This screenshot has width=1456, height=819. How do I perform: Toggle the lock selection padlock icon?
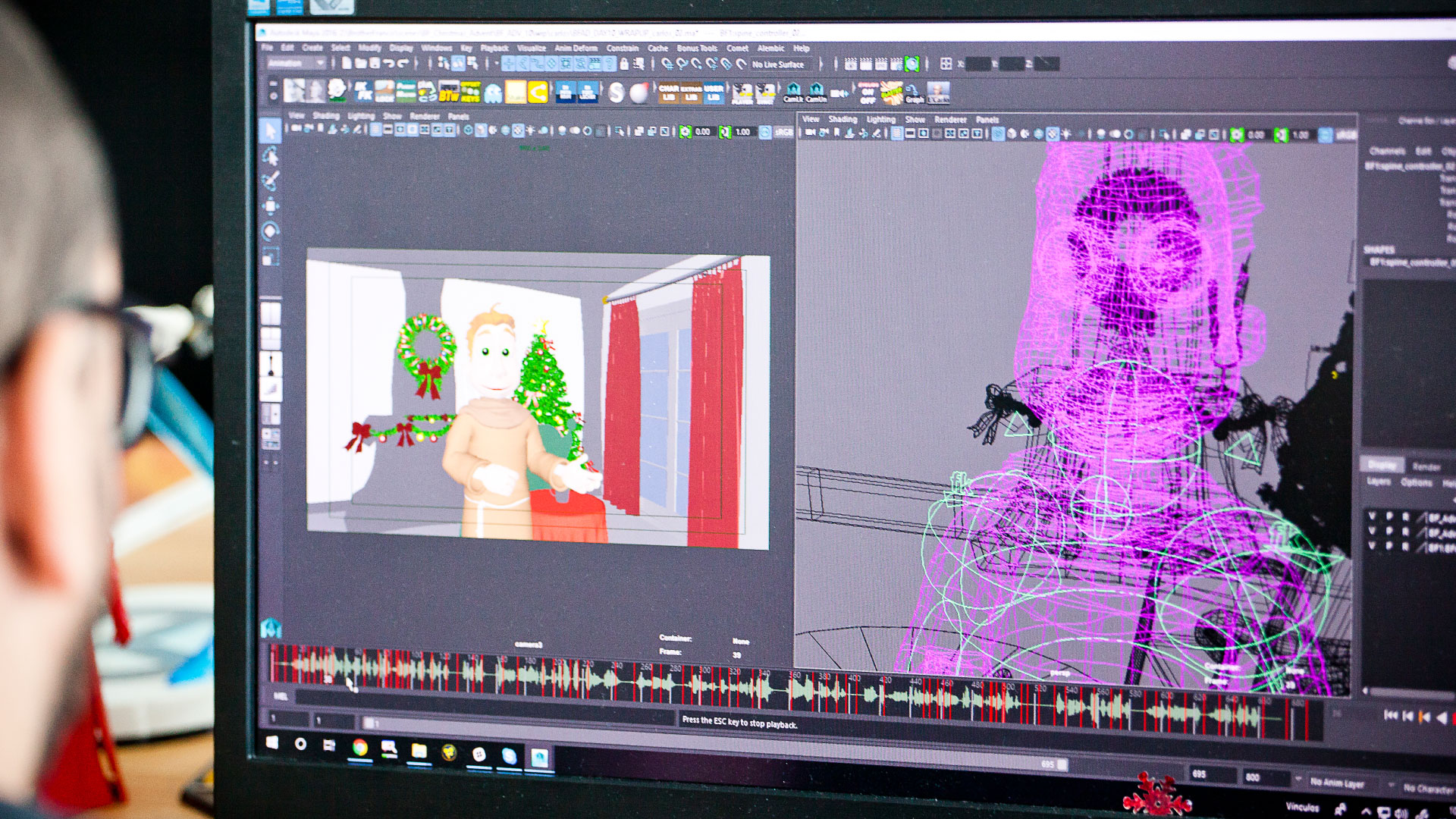(x=624, y=64)
